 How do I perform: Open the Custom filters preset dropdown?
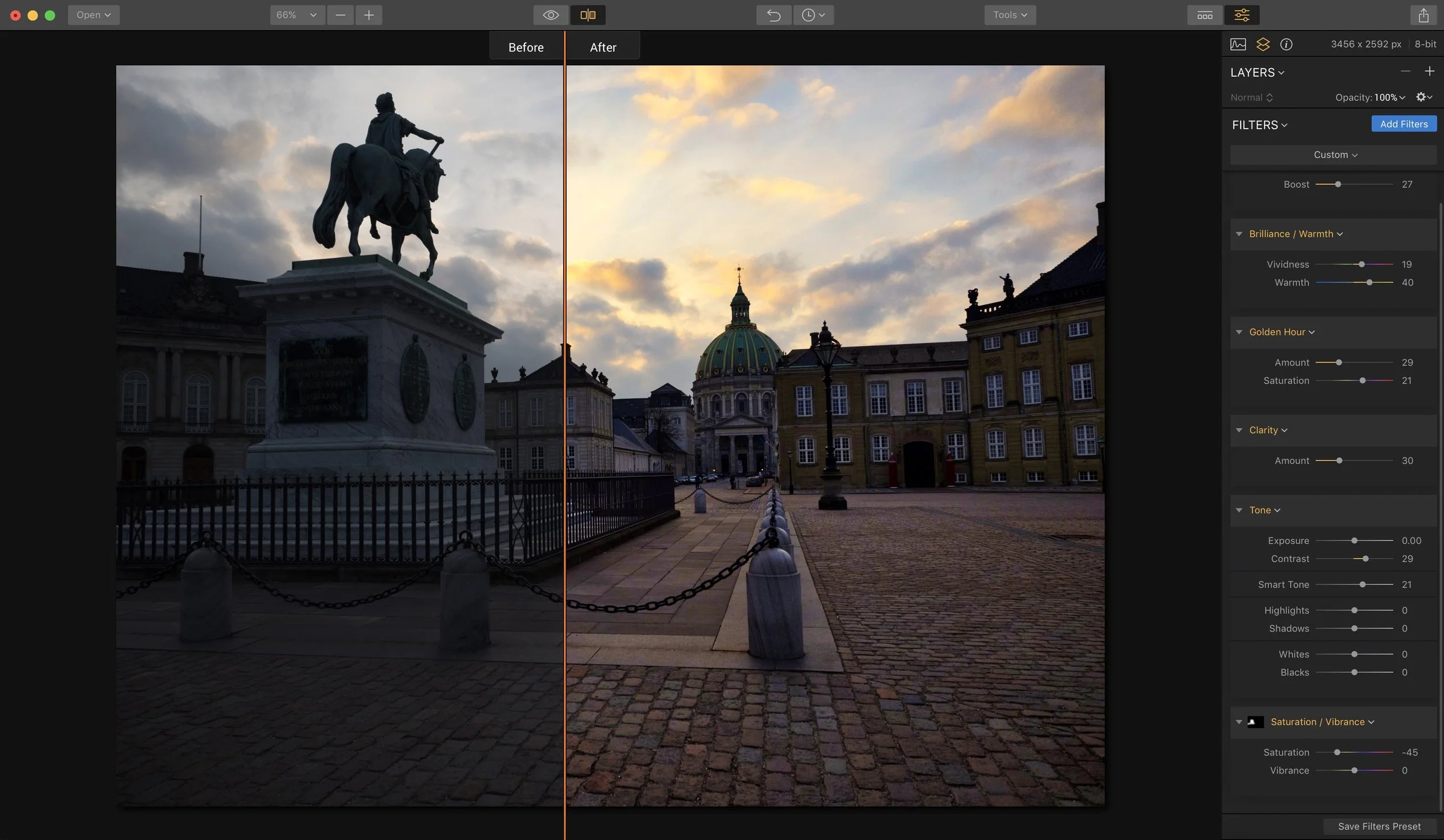1334,155
